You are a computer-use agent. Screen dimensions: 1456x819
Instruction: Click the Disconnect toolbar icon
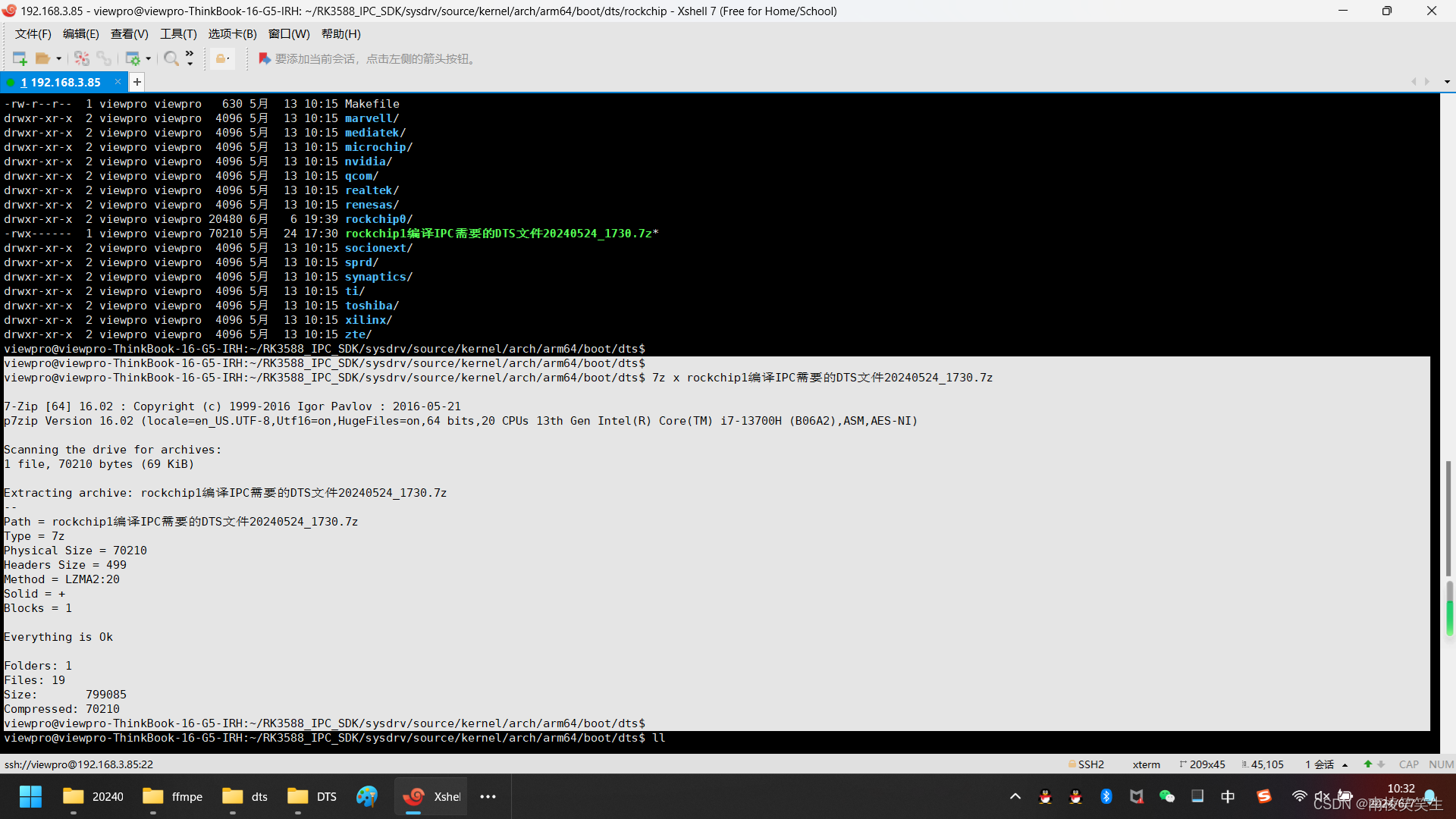coord(82,58)
